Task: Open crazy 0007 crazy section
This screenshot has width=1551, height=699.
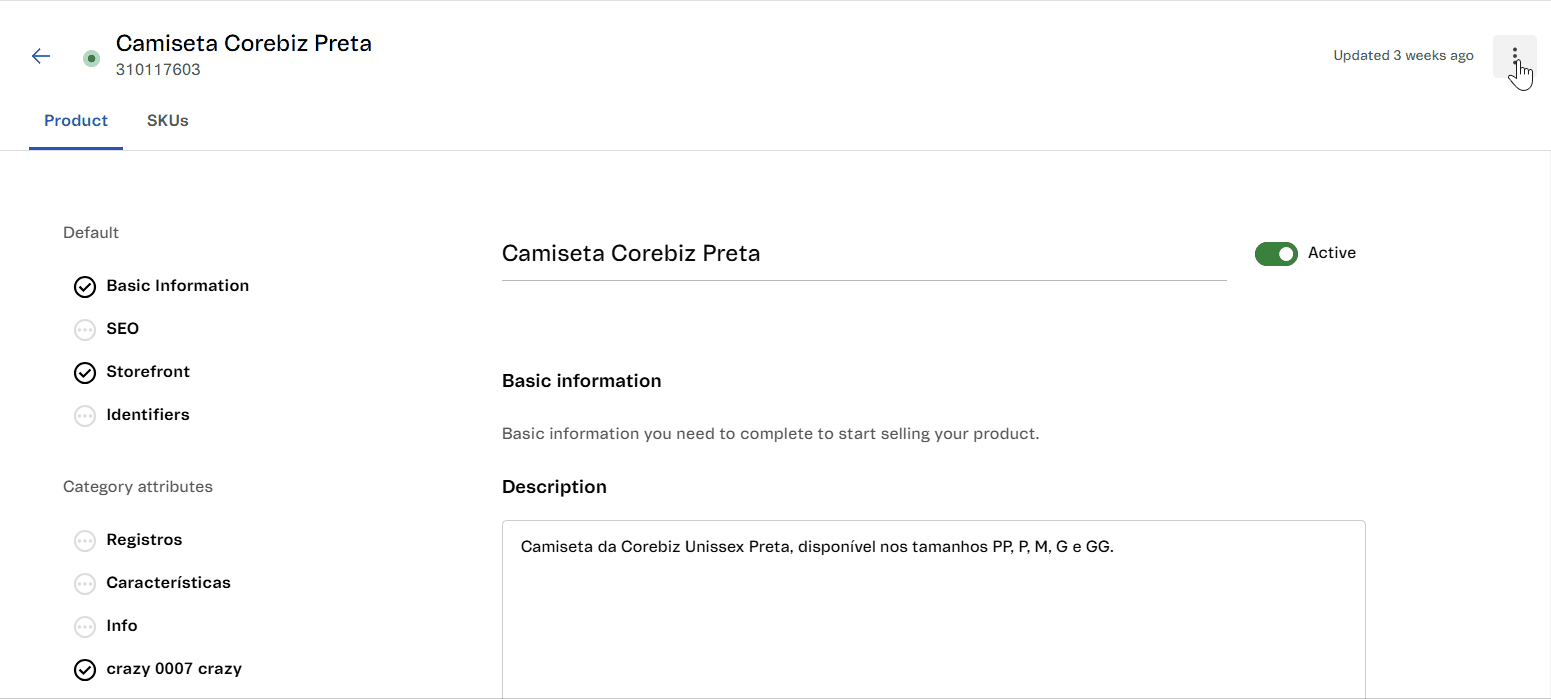Action: 174,669
